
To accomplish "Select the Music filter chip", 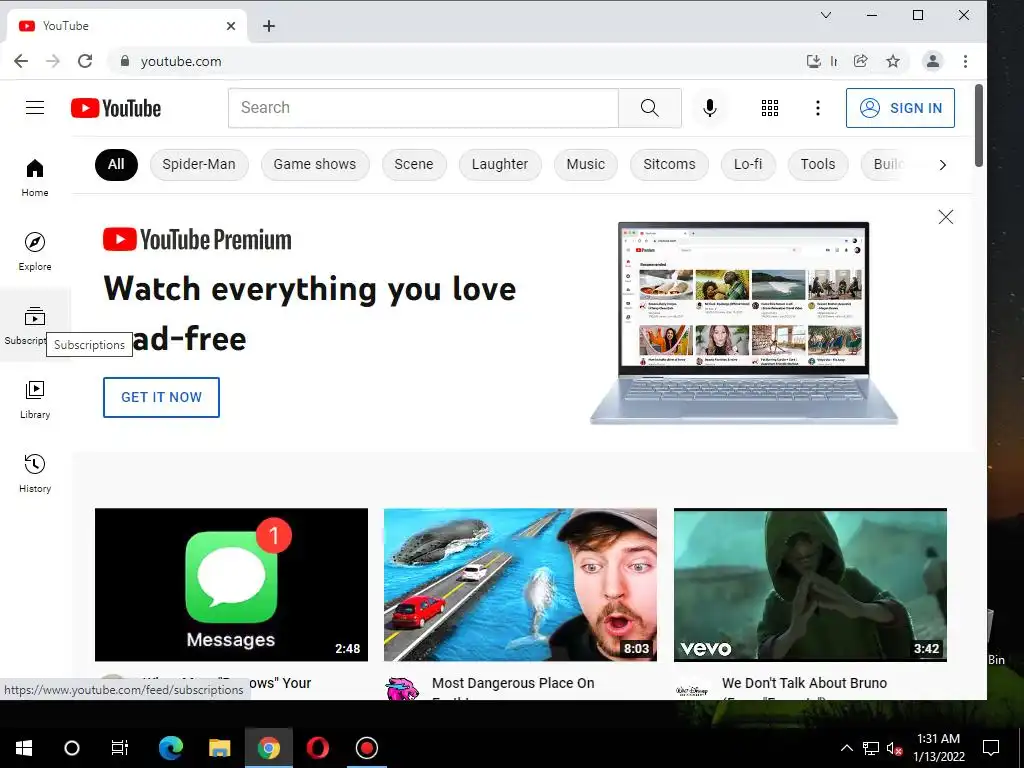I will 586,165.
